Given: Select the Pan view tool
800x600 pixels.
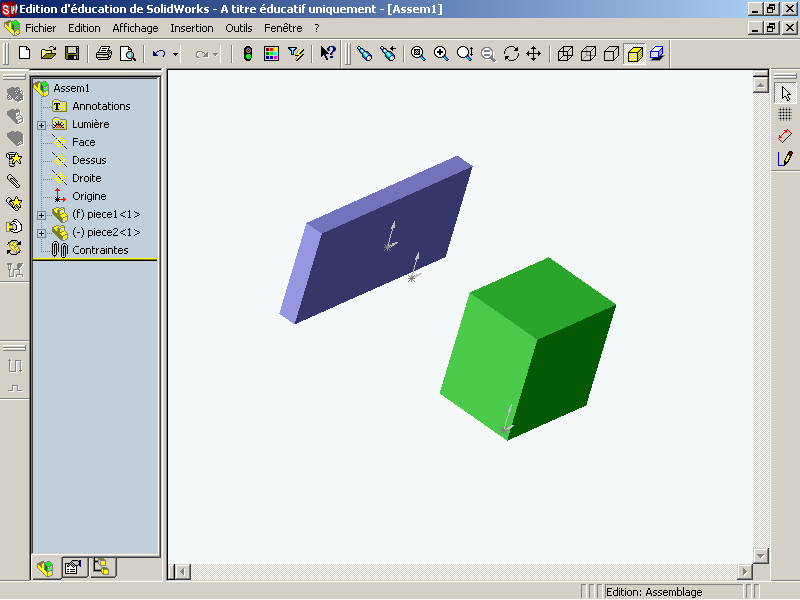Looking at the screenshot, I should [x=534, y=54].
